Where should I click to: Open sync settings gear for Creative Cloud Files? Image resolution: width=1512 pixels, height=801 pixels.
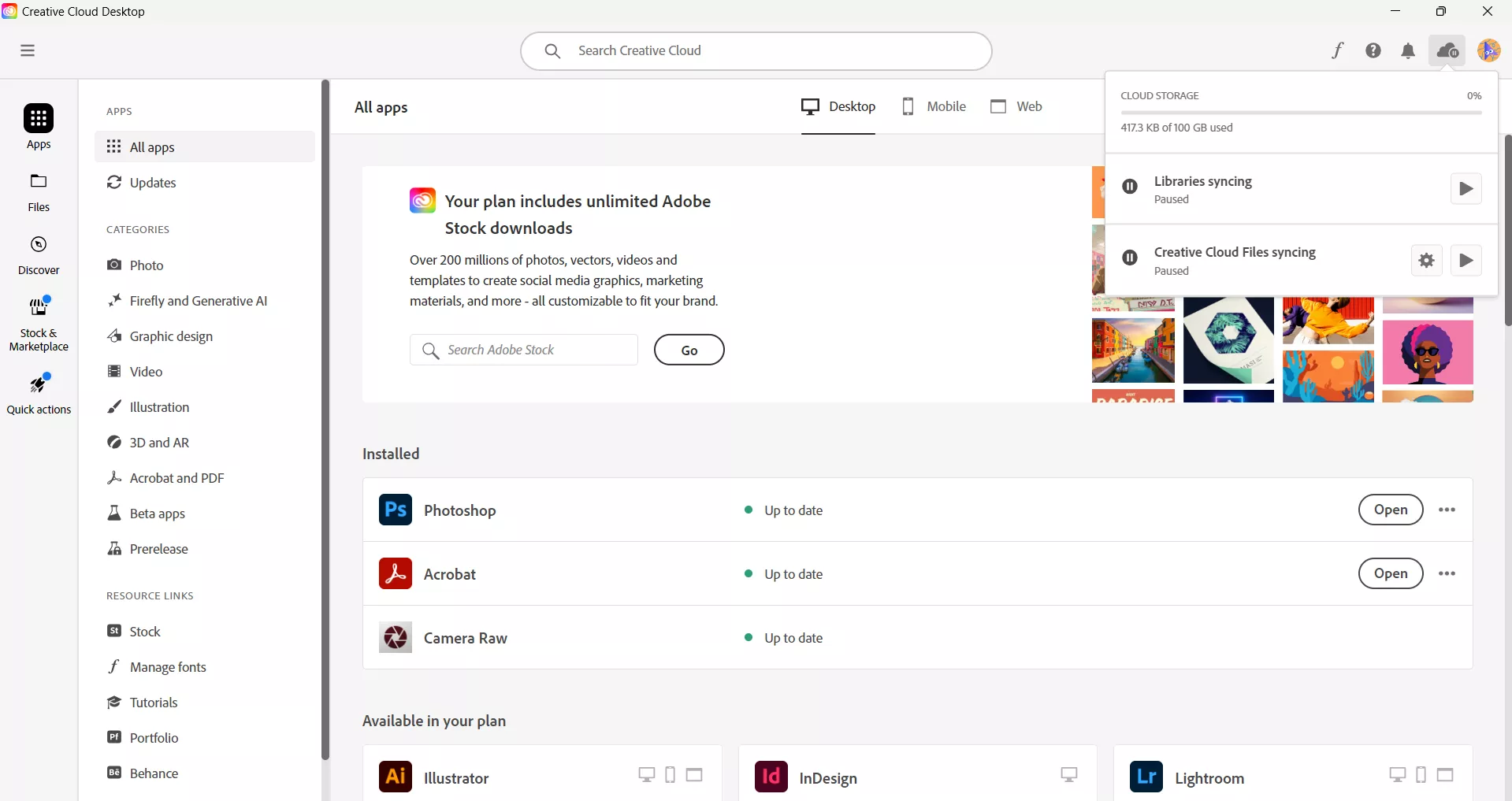coord(1427,260)
